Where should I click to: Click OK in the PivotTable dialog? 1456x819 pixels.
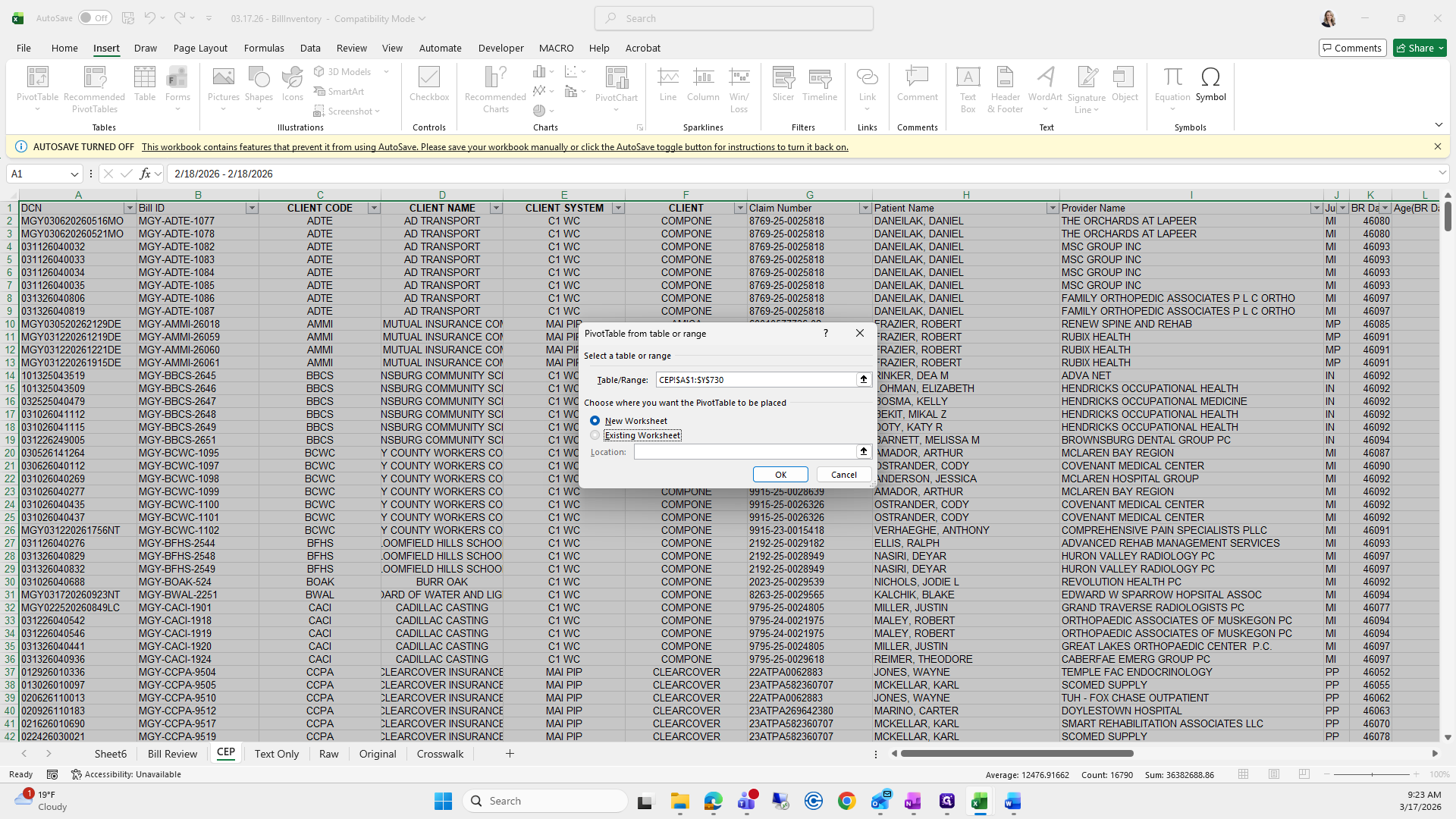[780, 475]
